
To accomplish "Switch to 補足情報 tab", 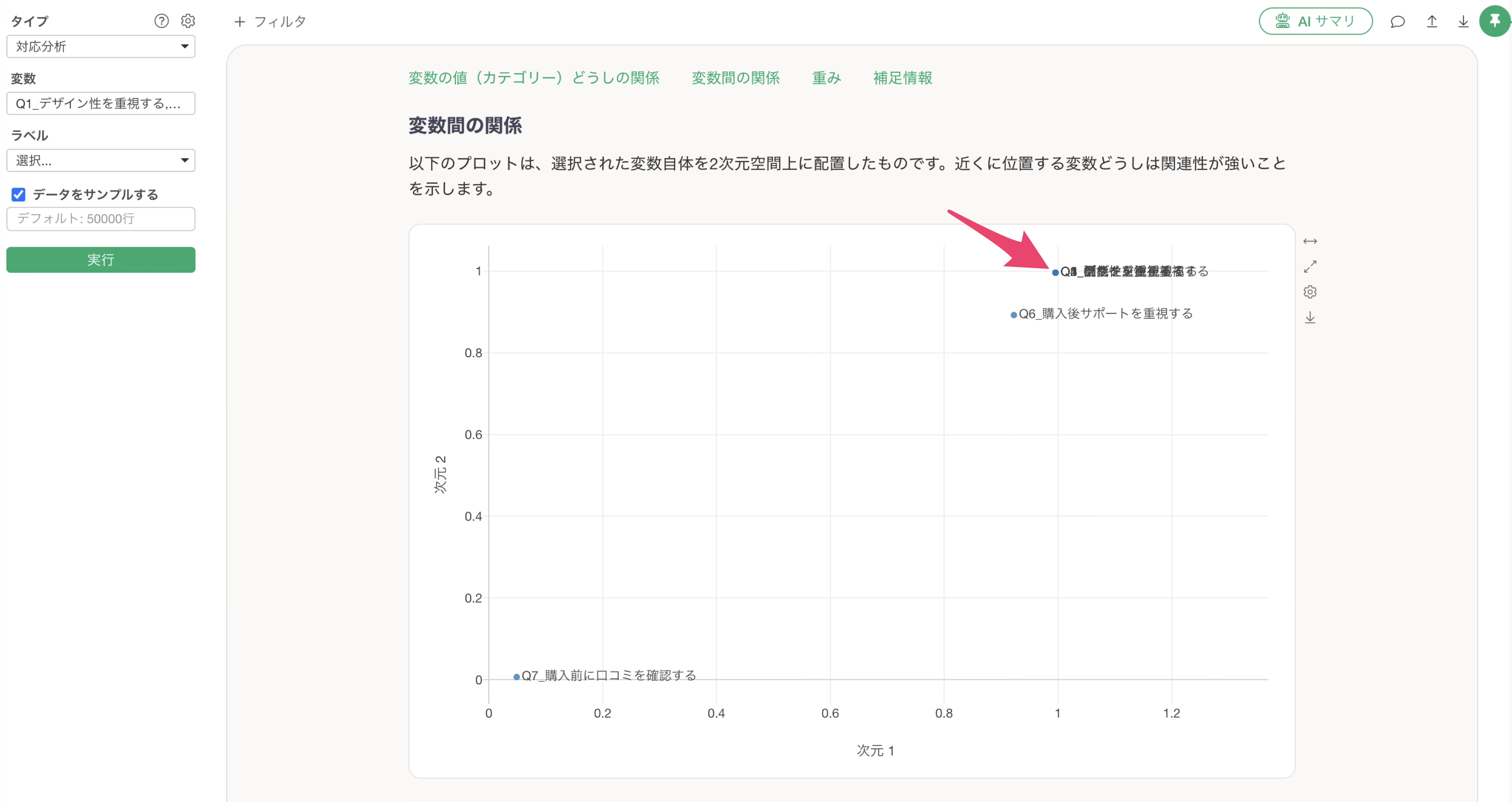I will [x=902, y=78].
